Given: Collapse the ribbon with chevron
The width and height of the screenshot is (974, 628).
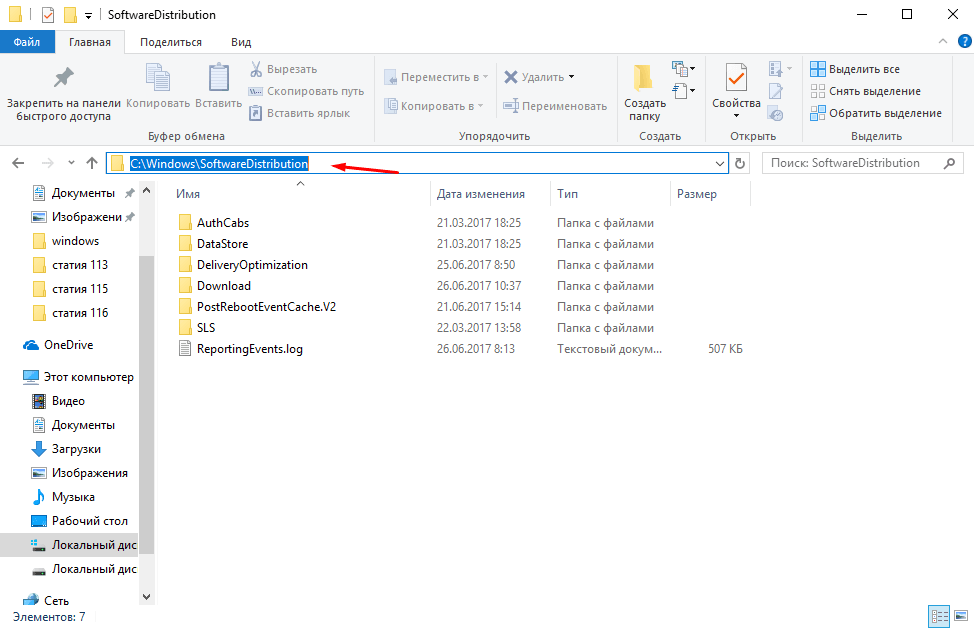Looking at the screenshot, I should 942,42.
